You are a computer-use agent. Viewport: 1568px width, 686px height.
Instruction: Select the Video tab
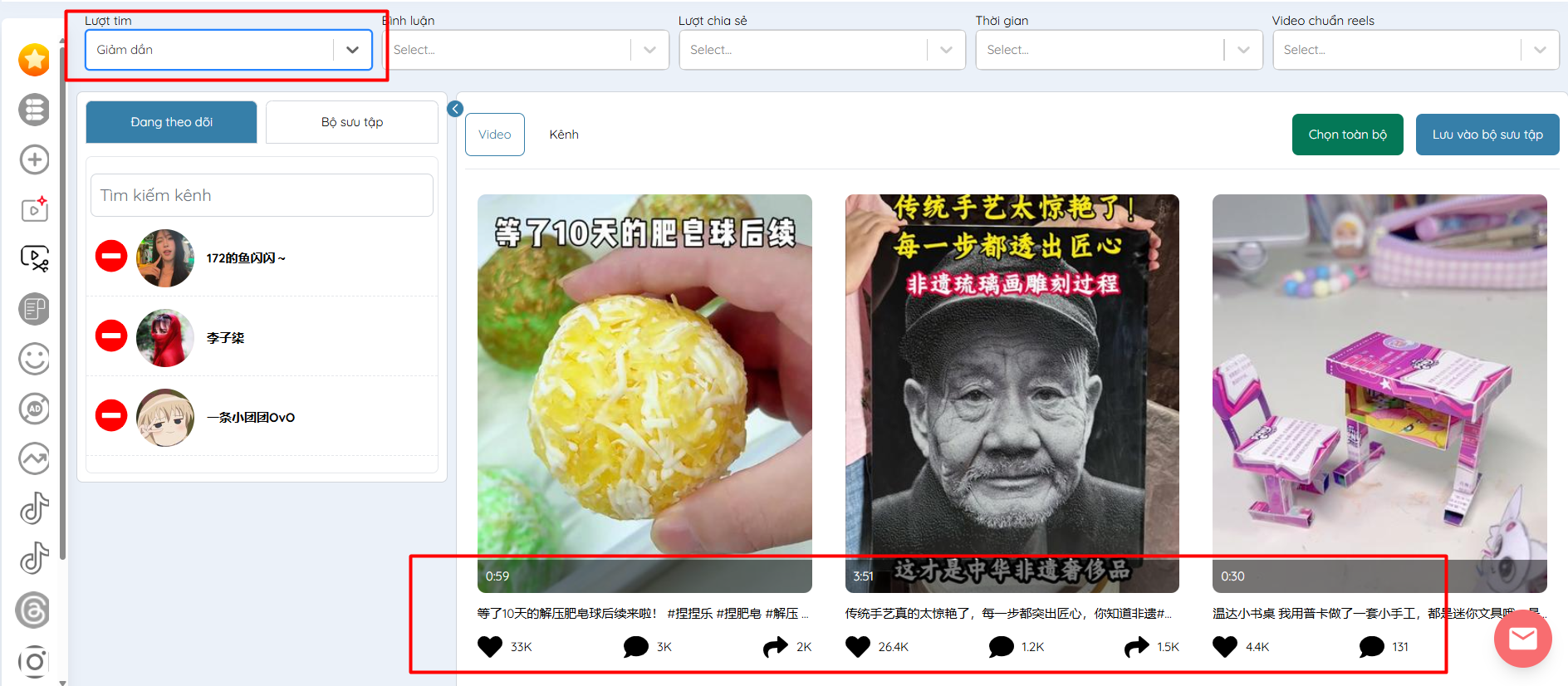coord(495,135)
